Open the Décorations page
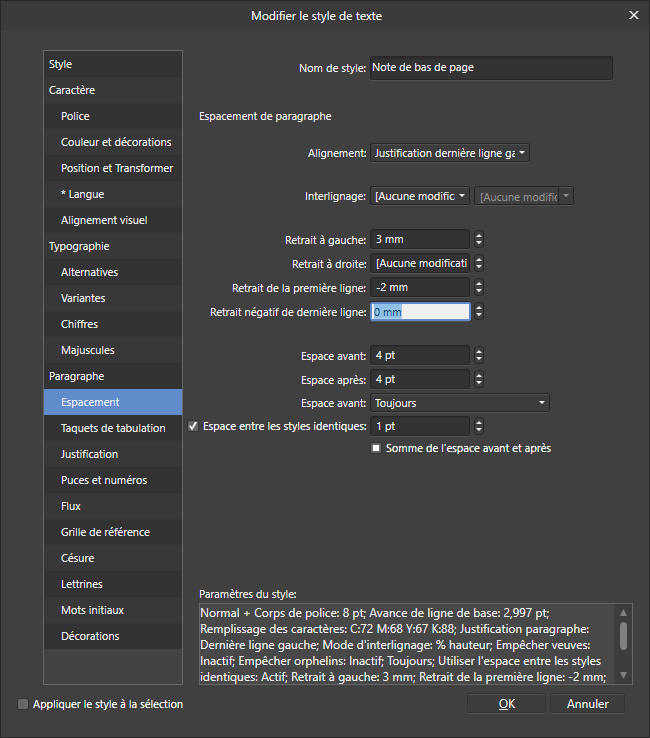 point(113,636)
